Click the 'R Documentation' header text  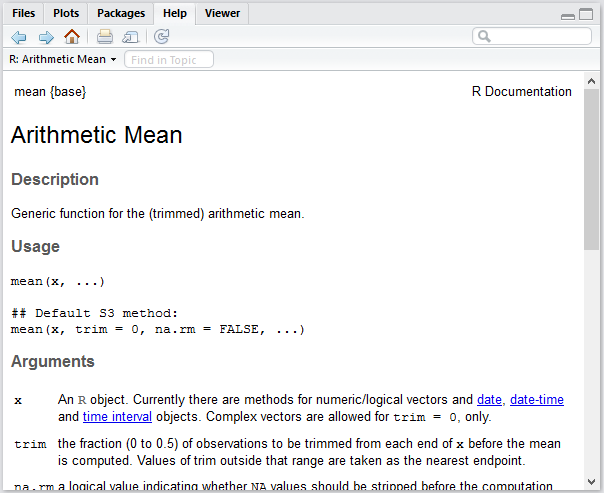(522, 92)
